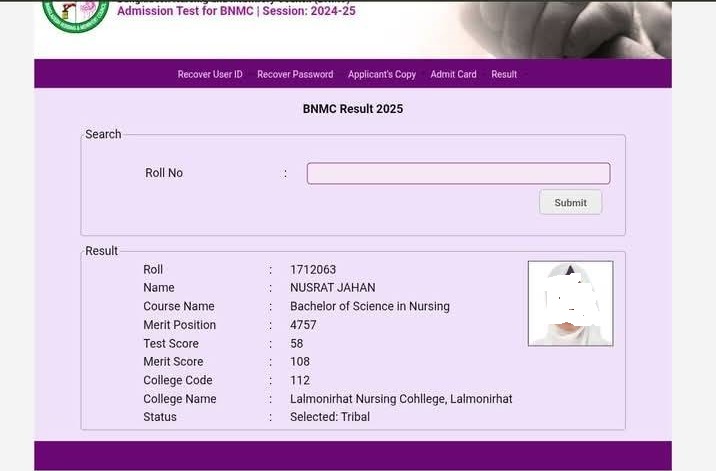Image resolution: width=716 pixels, height=471 pixels.
Task: Click the College Code label
Action: coord(178,381)
